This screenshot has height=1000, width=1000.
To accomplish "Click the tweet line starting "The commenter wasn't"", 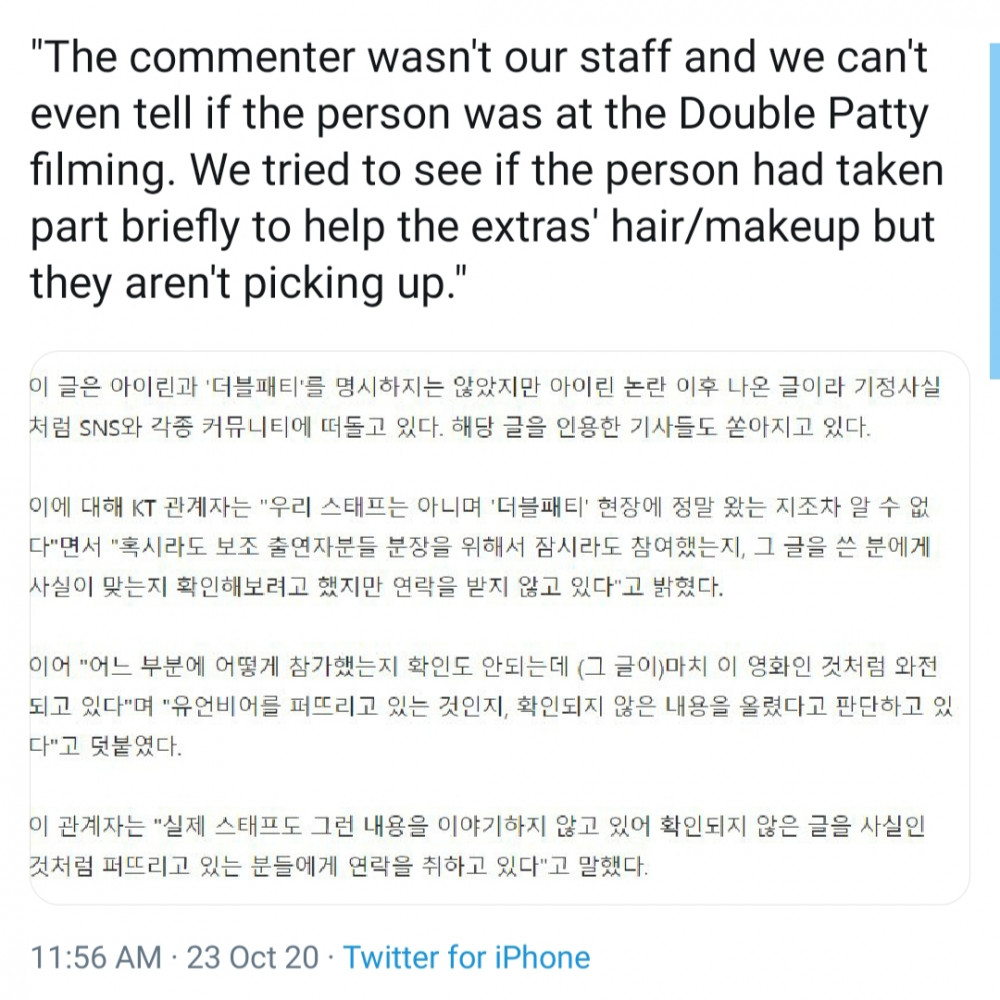I will coord(479,57).
